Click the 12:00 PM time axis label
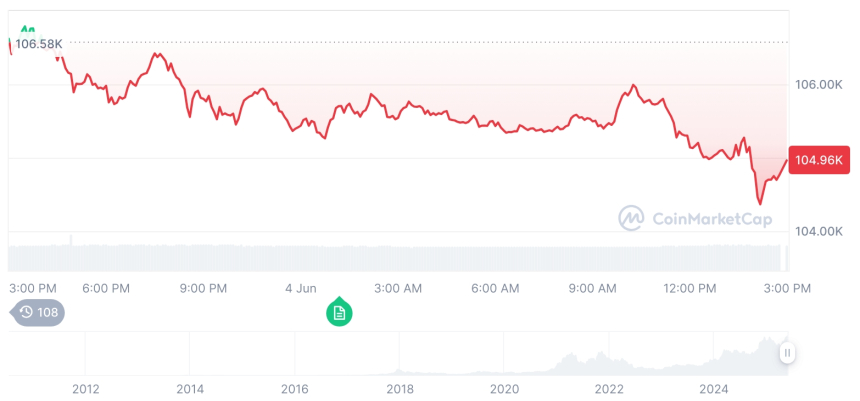The image size is (860, 401). [x=691, y=288]
